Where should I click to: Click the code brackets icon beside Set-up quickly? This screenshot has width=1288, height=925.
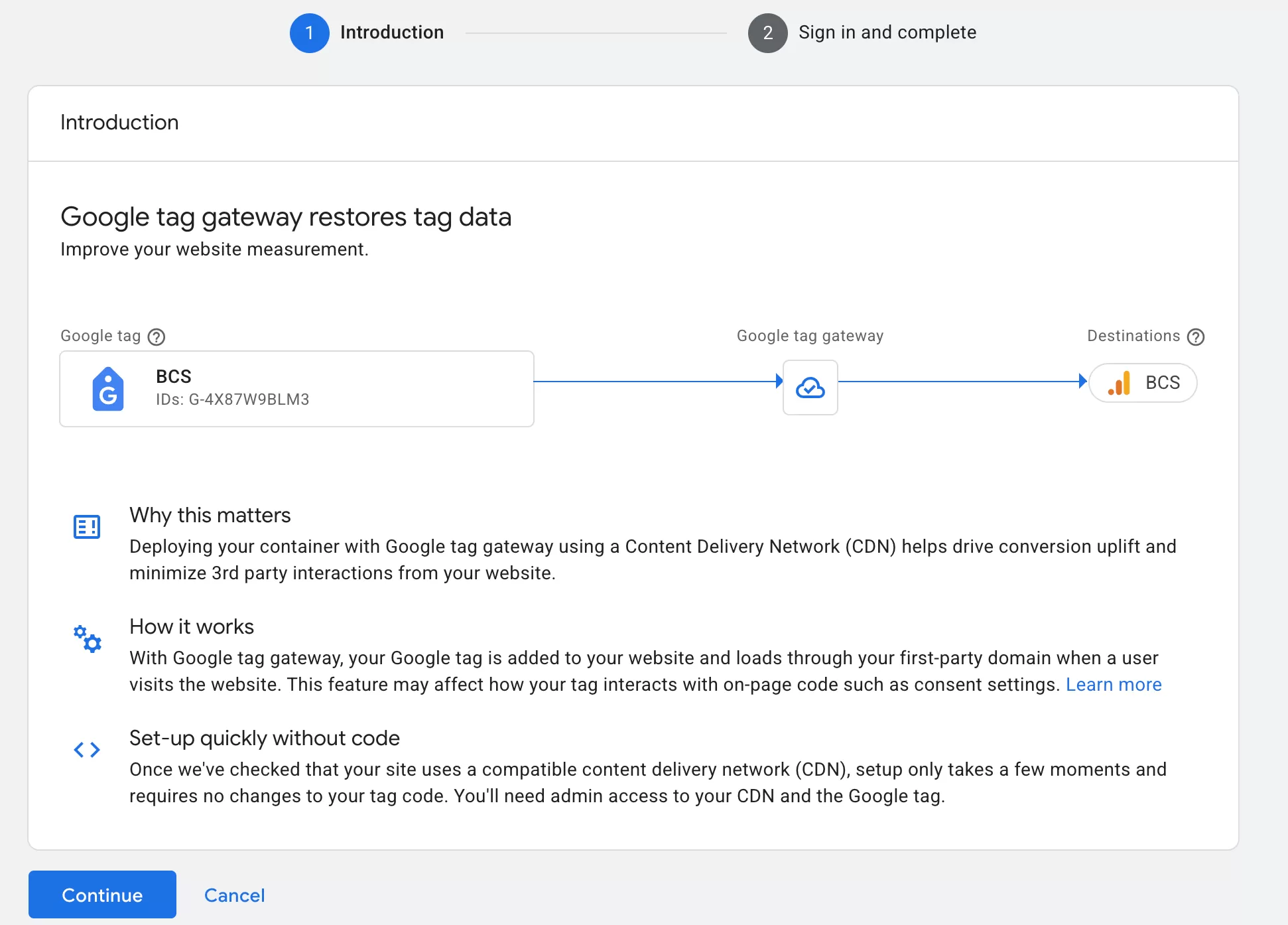(87, 750)
